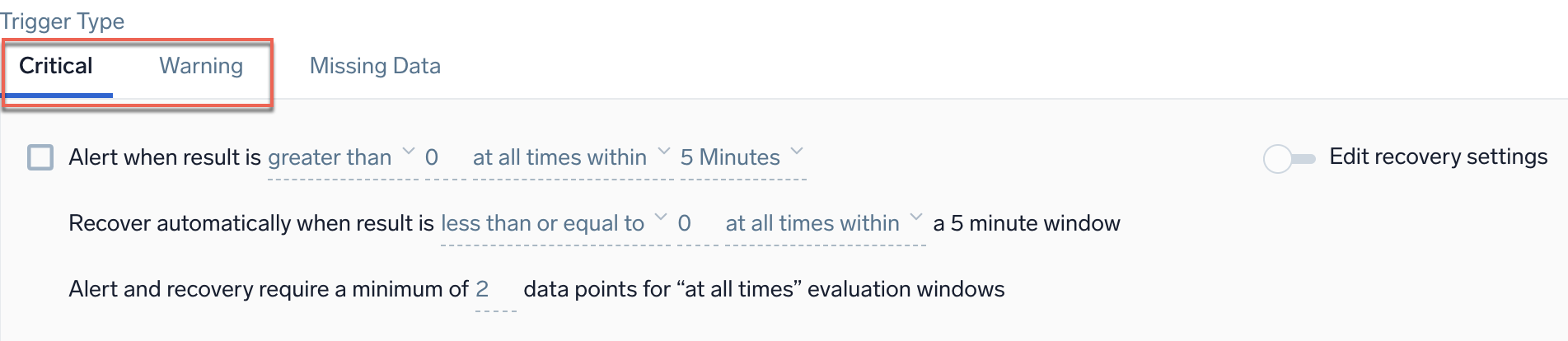This screenshot has height=341, width=1568.
Task: Open the Missing Data tab
Action: pyautogui.click(x=375, y=66)
